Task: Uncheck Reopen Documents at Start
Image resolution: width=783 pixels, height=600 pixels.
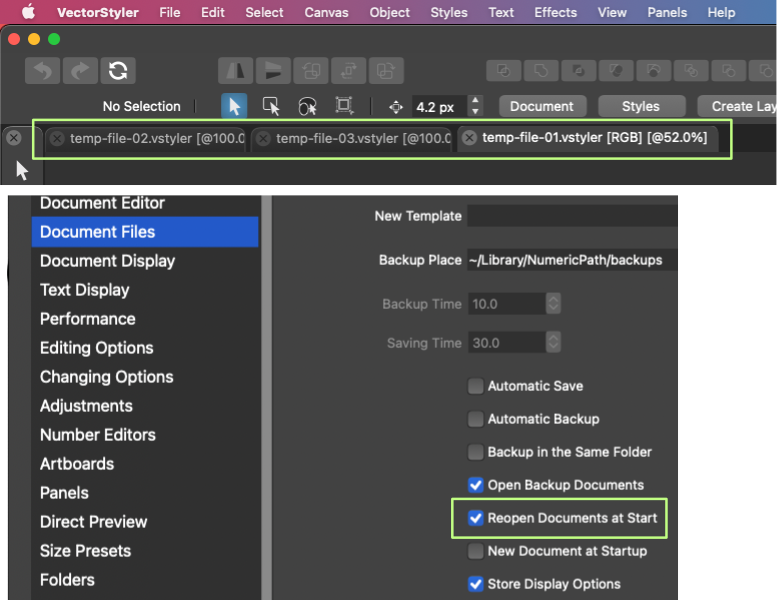Action: [476, 518]
